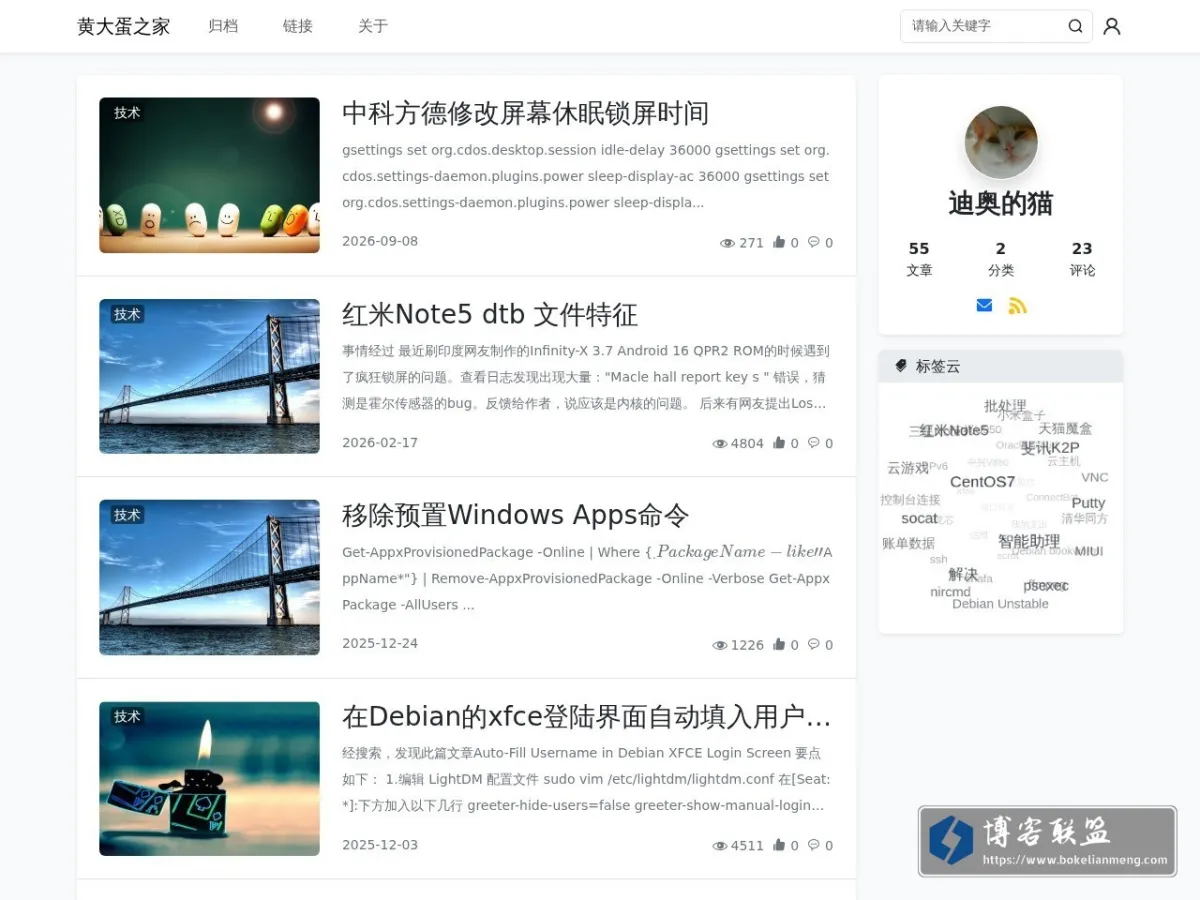Screen dimensions: 1200x900
Task: Click 技术 badge on Debian xfce thumbnail
Action: click(127, 716)
